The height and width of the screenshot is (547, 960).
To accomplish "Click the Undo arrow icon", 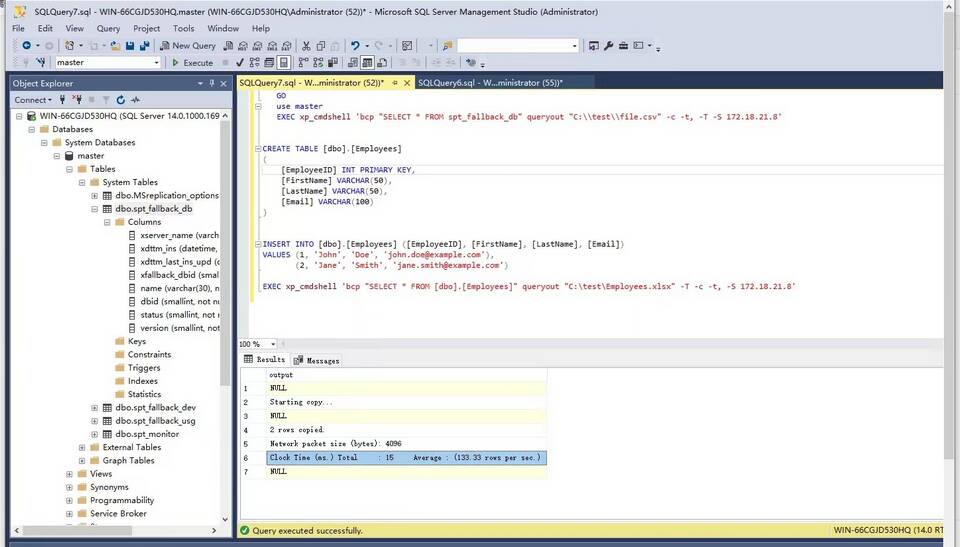I will 355,46.
